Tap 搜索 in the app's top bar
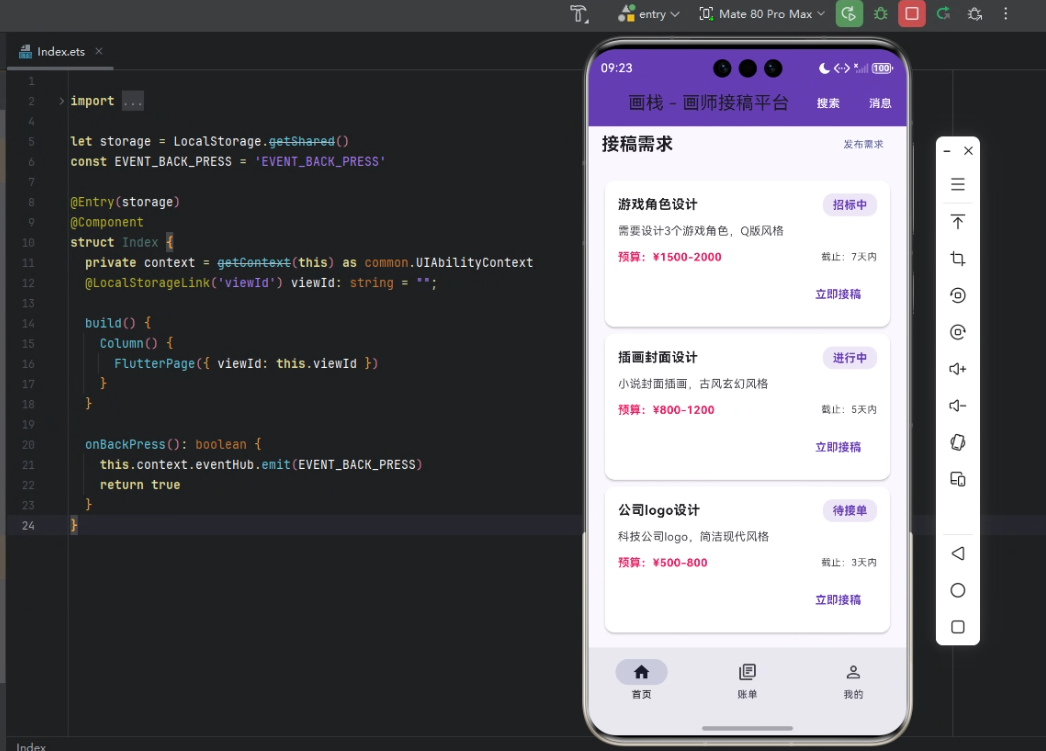This screenshot has height=751, width=1046. click(828, 102)
